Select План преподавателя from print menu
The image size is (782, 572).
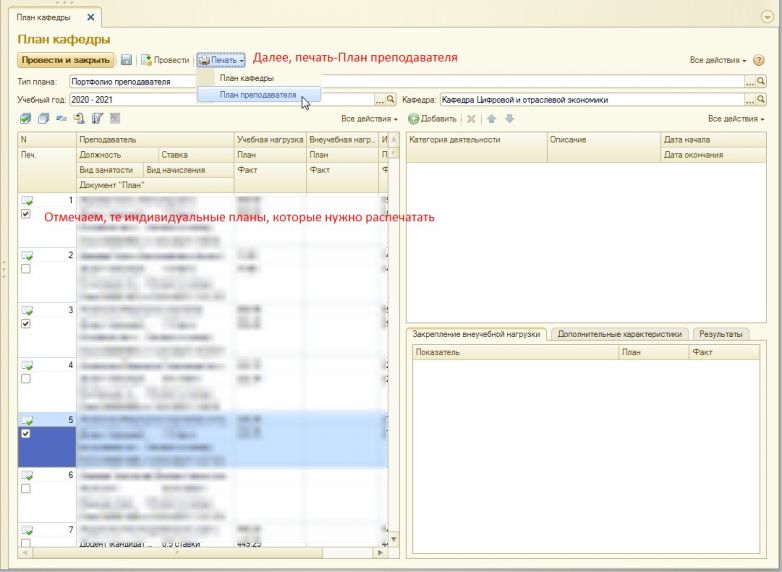[x=258, y=95]
